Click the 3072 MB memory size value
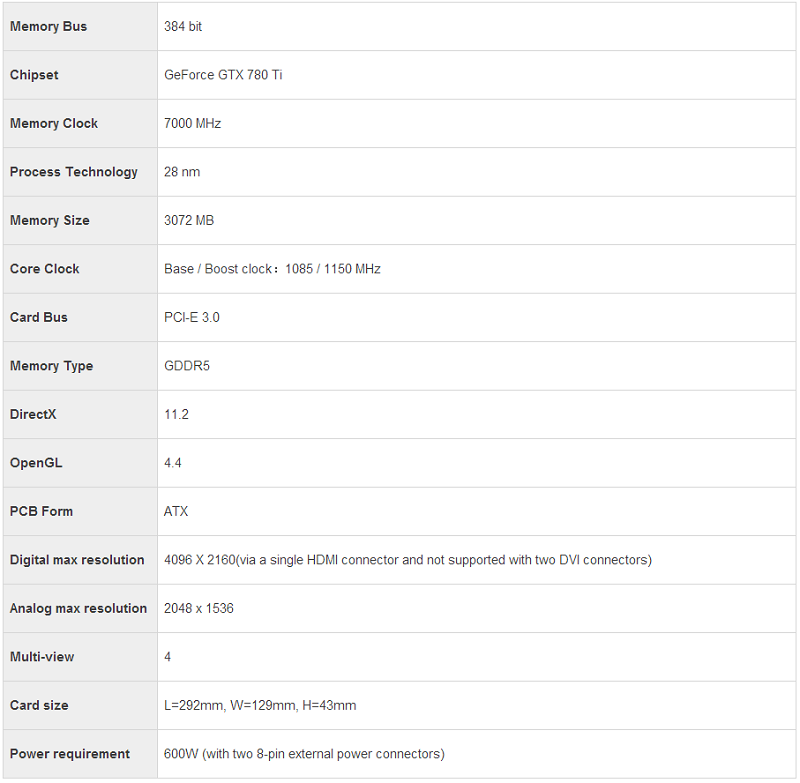The height and width of the screenshot is (783, 800). (x=189, y=221)
